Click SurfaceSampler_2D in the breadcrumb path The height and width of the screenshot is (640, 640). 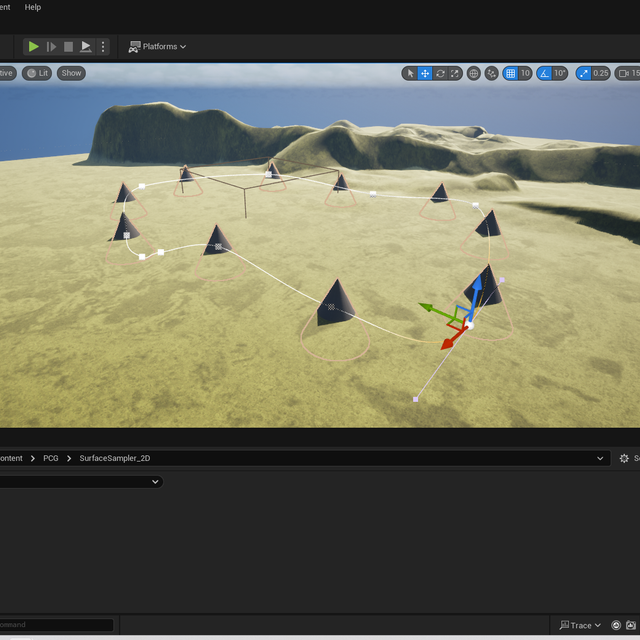[x=115, y=458]
